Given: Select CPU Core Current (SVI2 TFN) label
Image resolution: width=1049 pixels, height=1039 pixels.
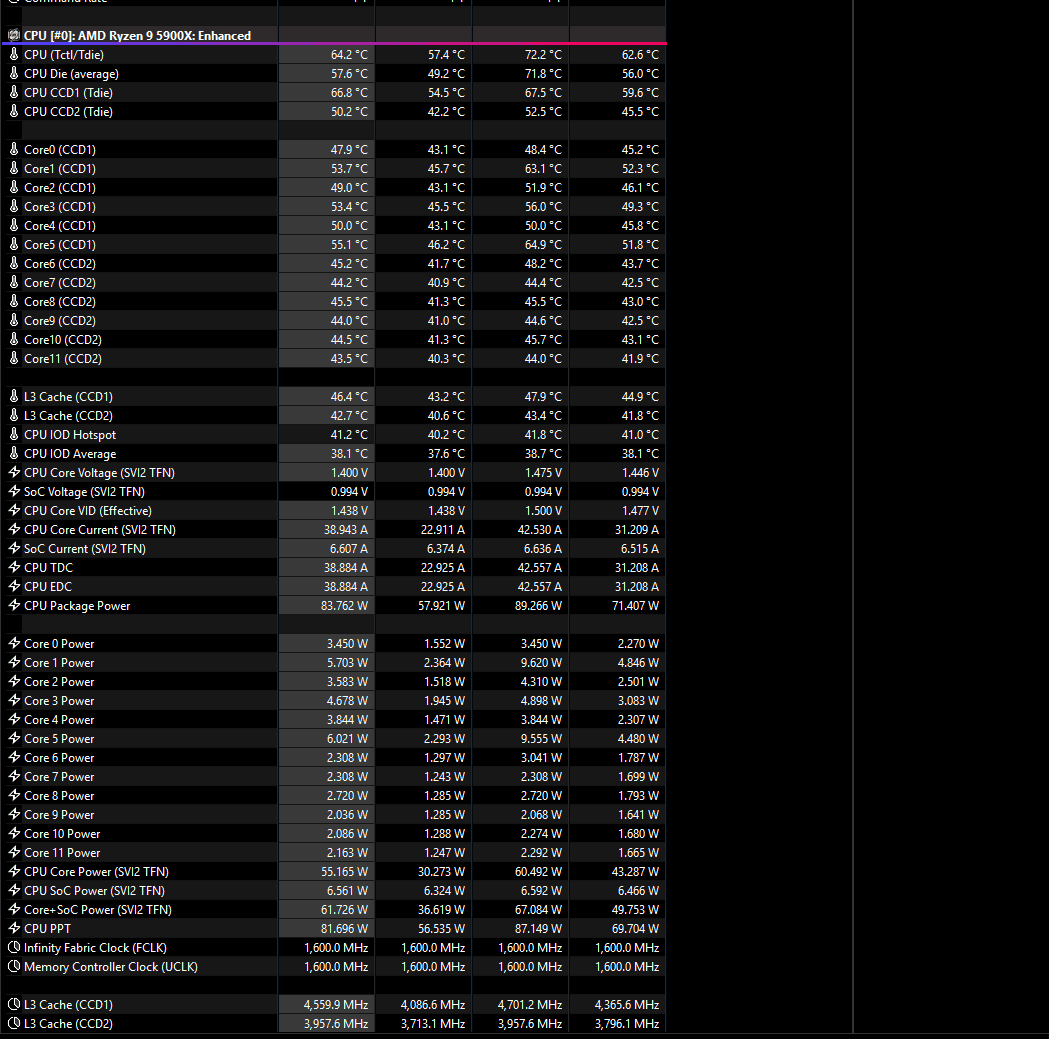Looking at the screenshot, I should [100, 529].
